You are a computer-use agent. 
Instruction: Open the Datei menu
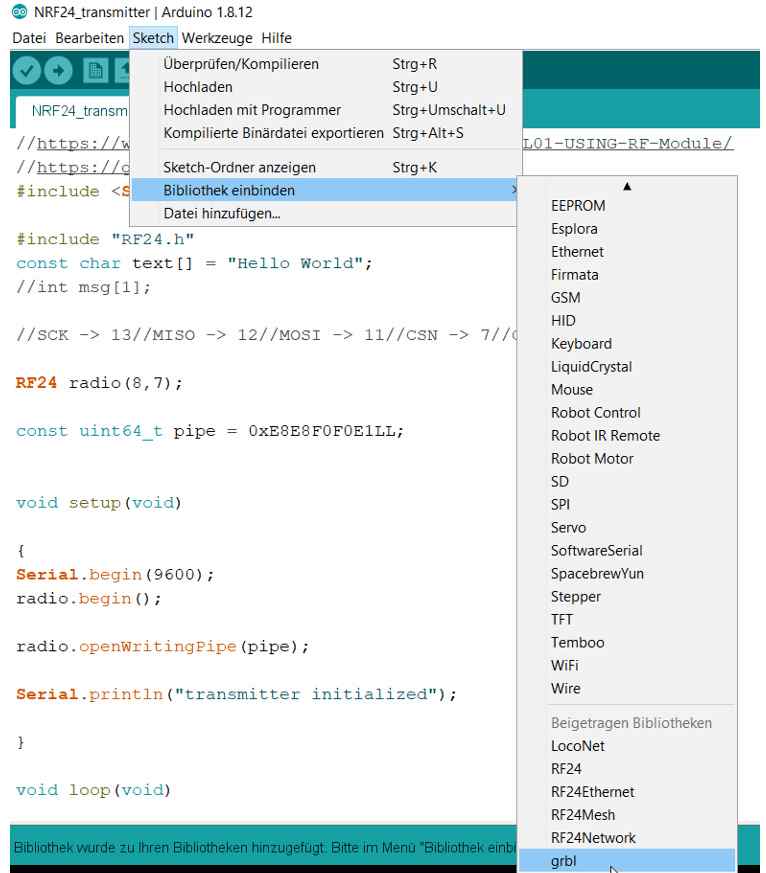pyautogui.click(x=30, y=38)
